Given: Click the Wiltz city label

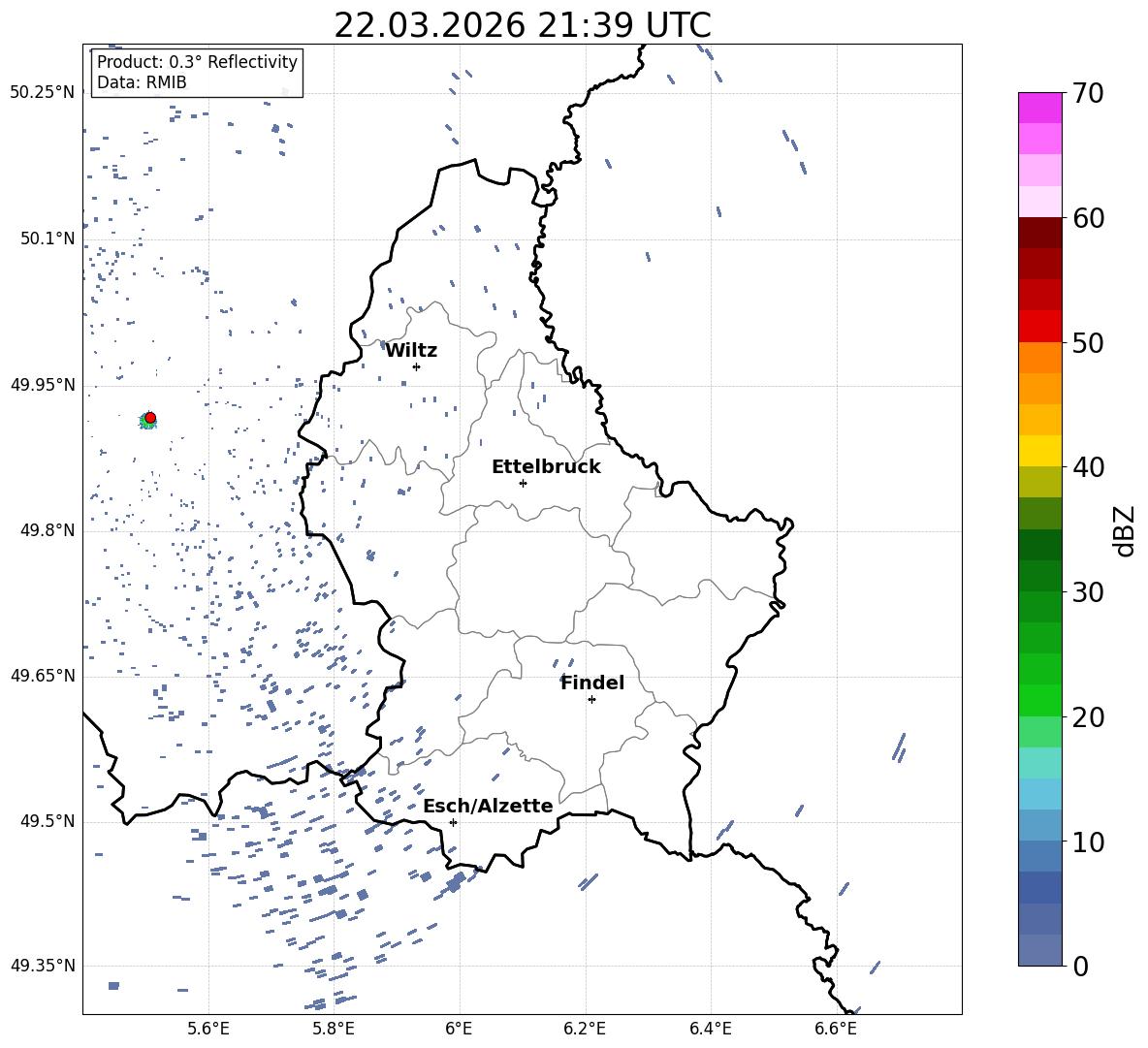Looking at the screenshot, I should coord(411,351).
